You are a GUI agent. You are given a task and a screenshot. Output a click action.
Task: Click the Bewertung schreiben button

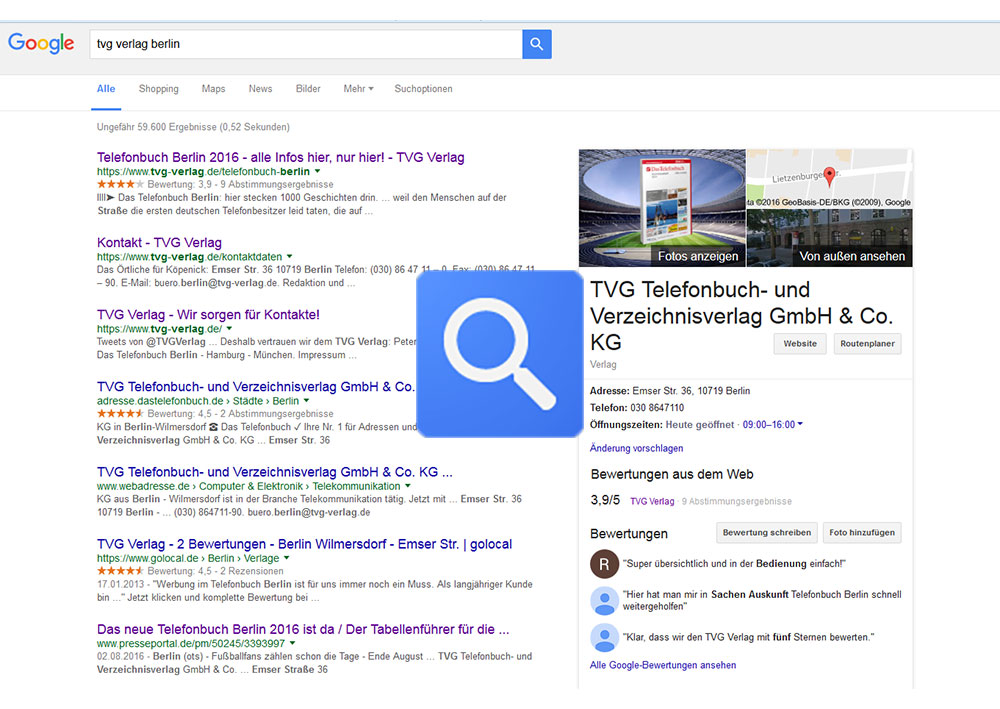coord(767,533)
